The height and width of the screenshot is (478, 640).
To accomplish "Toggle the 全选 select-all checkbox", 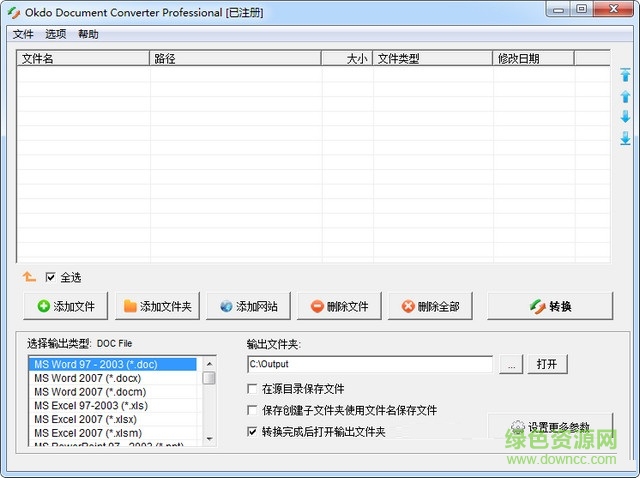I will click(50, 278).
